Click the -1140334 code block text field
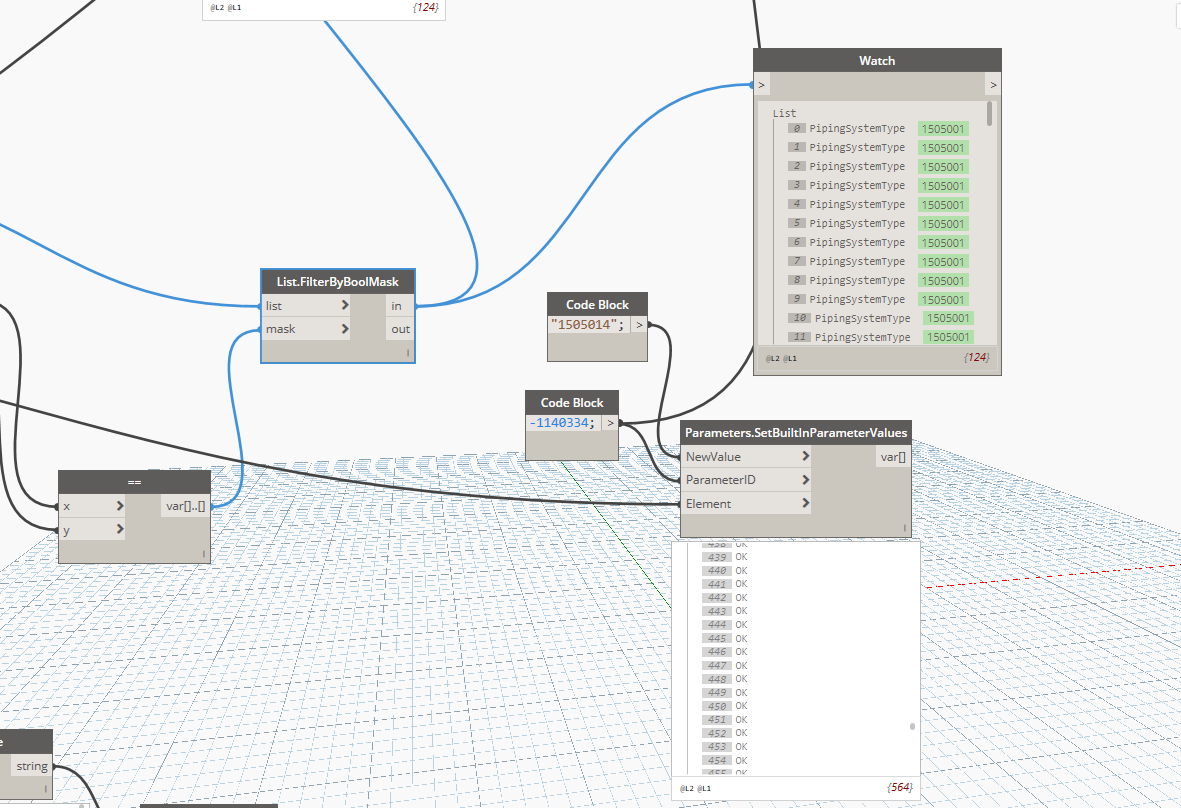 coord(563,422)
